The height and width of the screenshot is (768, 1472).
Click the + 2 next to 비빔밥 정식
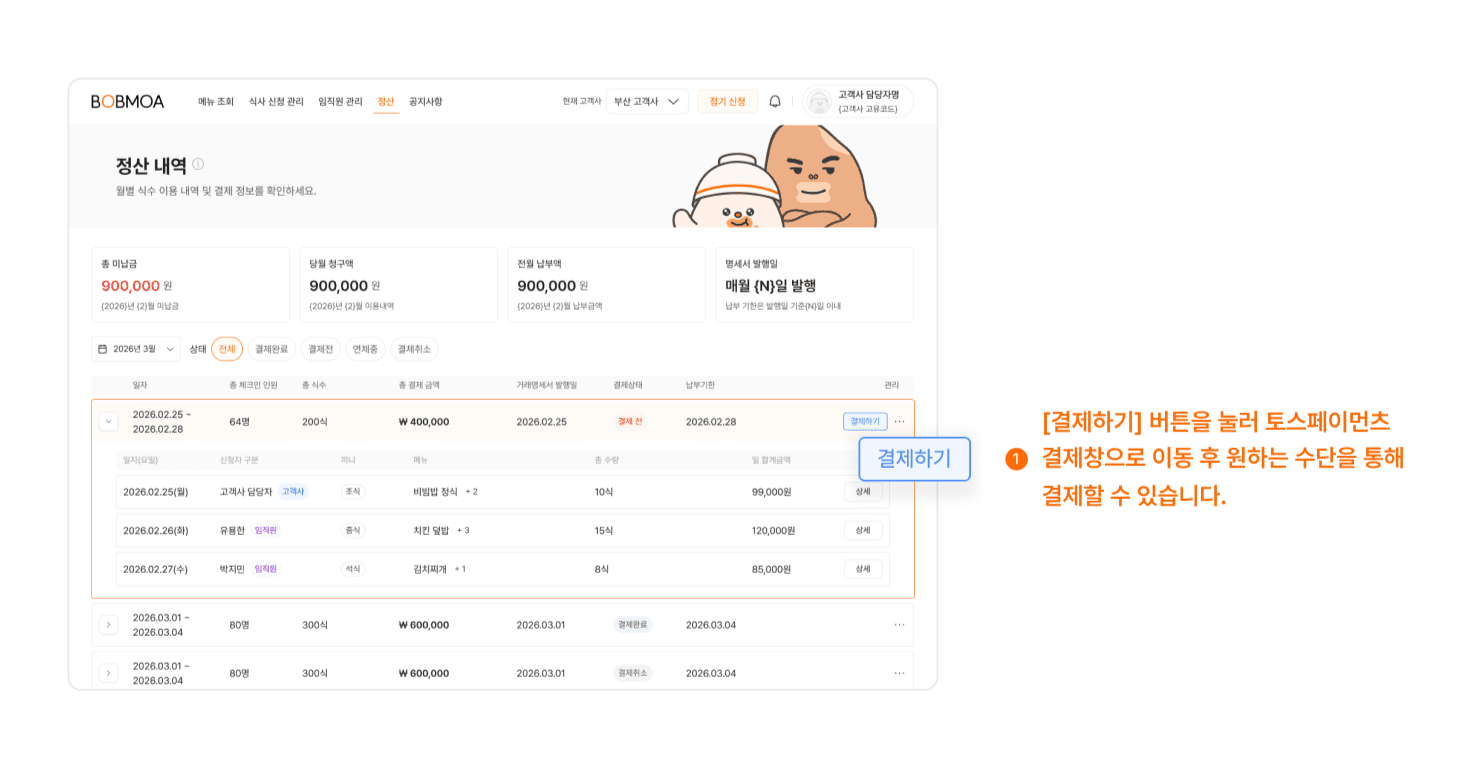coord(472,492)
